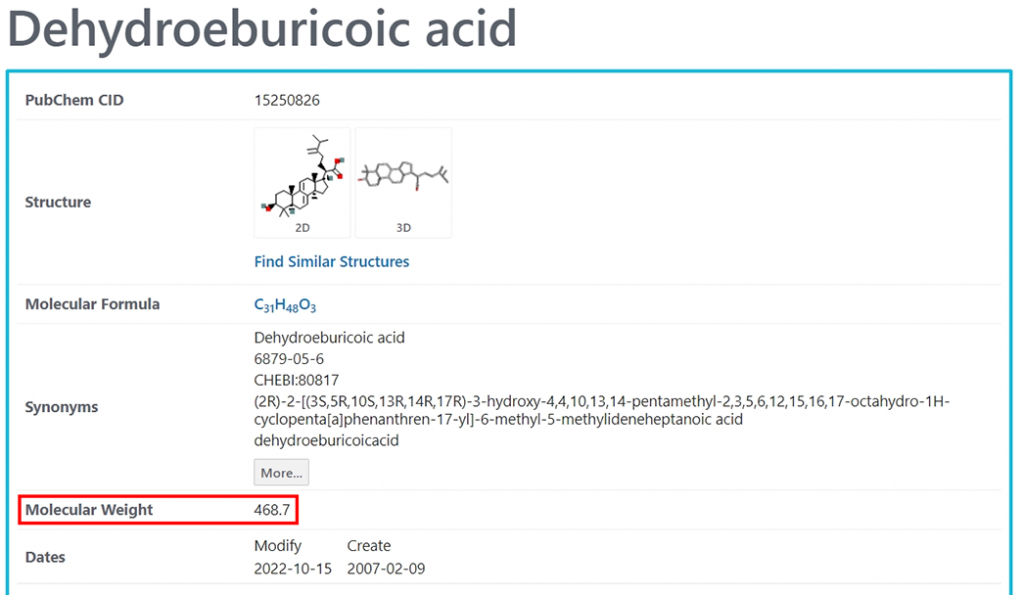1024x595 pixels.
Task: Click Find Similar Structures link
Action: [332, 261]
